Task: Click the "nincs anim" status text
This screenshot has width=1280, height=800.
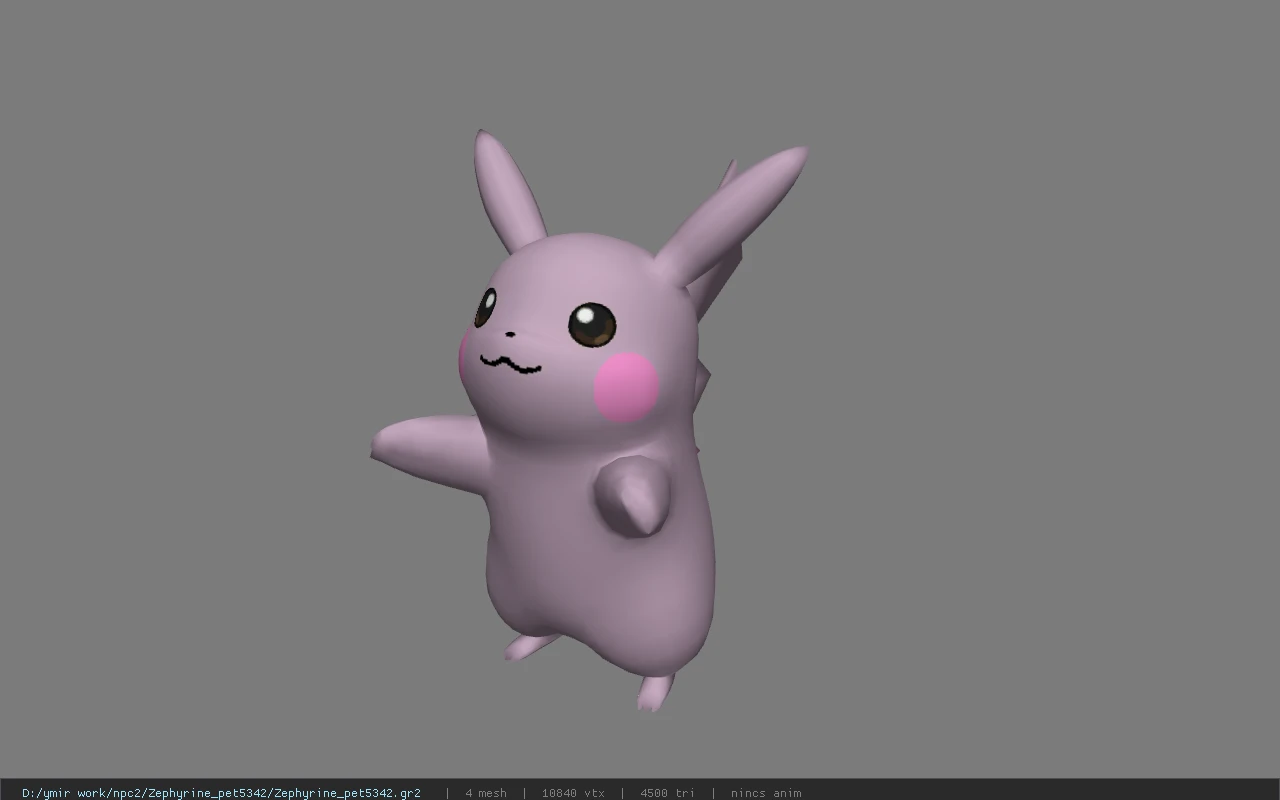Action: pyautogui.click(x=766, y=793)
